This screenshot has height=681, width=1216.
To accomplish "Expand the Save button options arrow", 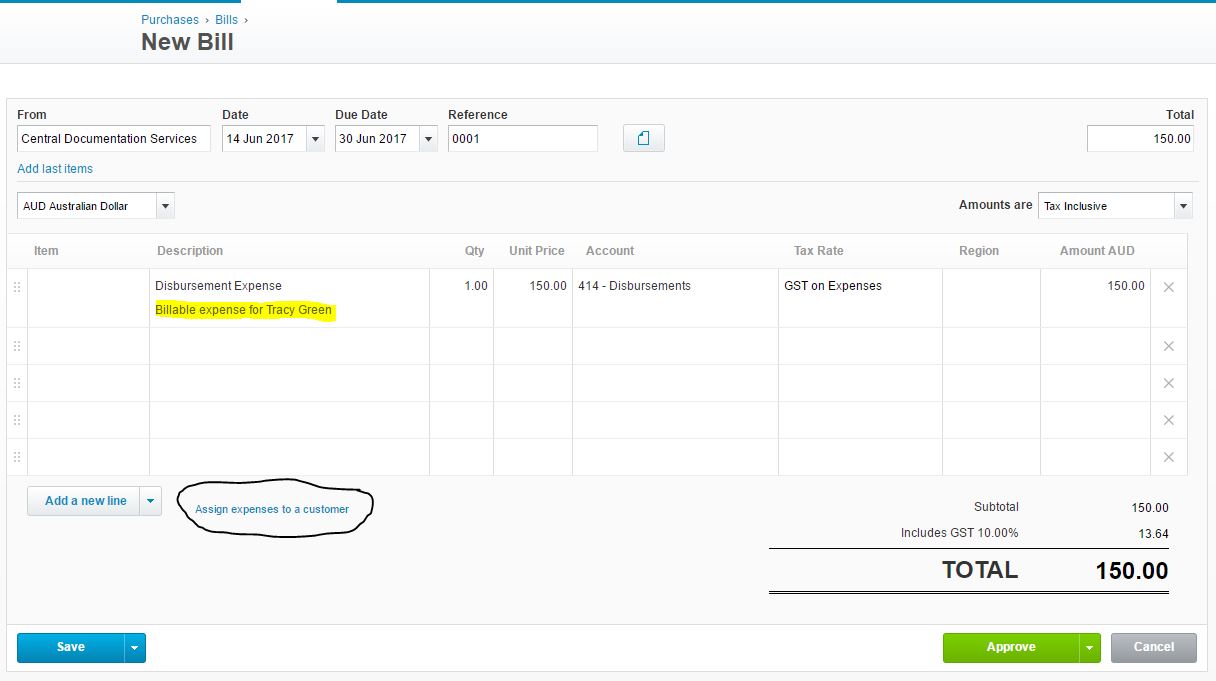I will pyautogui.click(x=135, y=648).
